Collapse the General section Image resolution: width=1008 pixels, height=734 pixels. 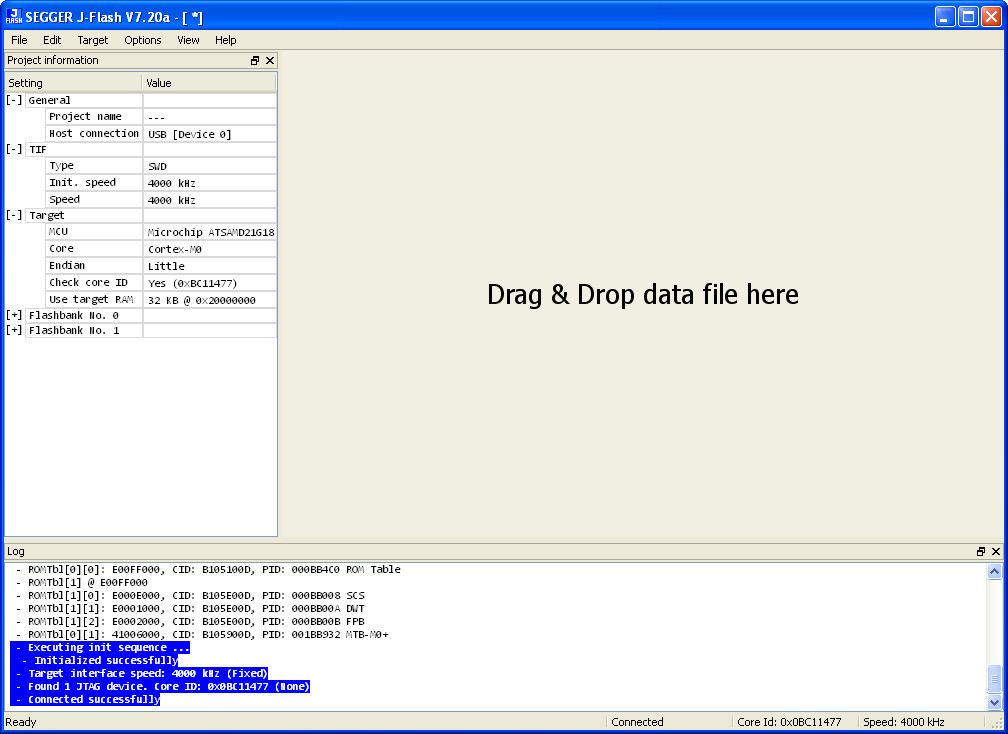coord(14,100)
